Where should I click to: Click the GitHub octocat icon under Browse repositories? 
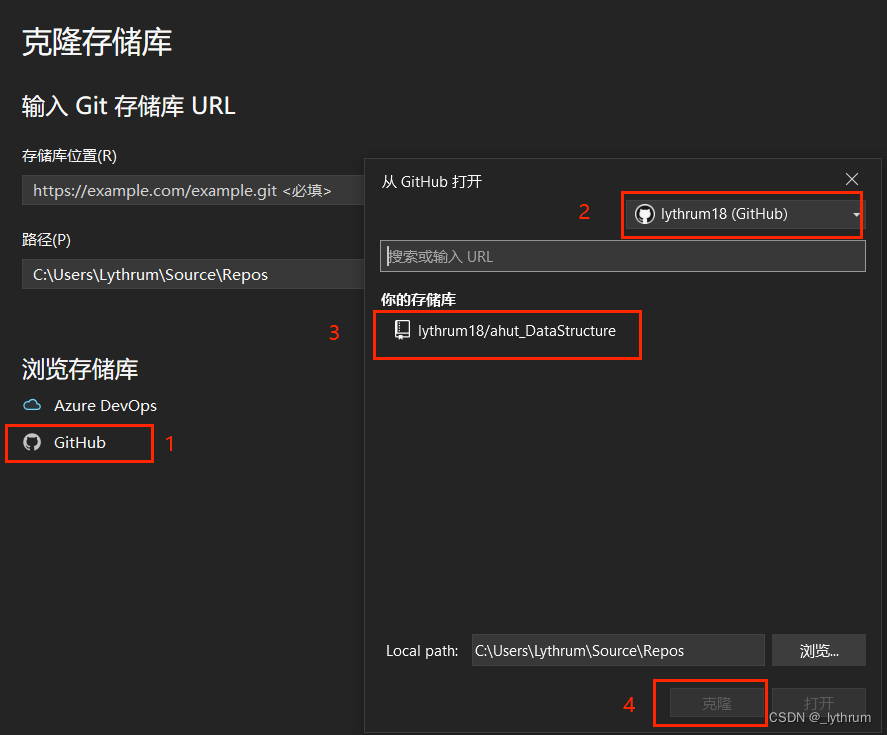[32, 442]
